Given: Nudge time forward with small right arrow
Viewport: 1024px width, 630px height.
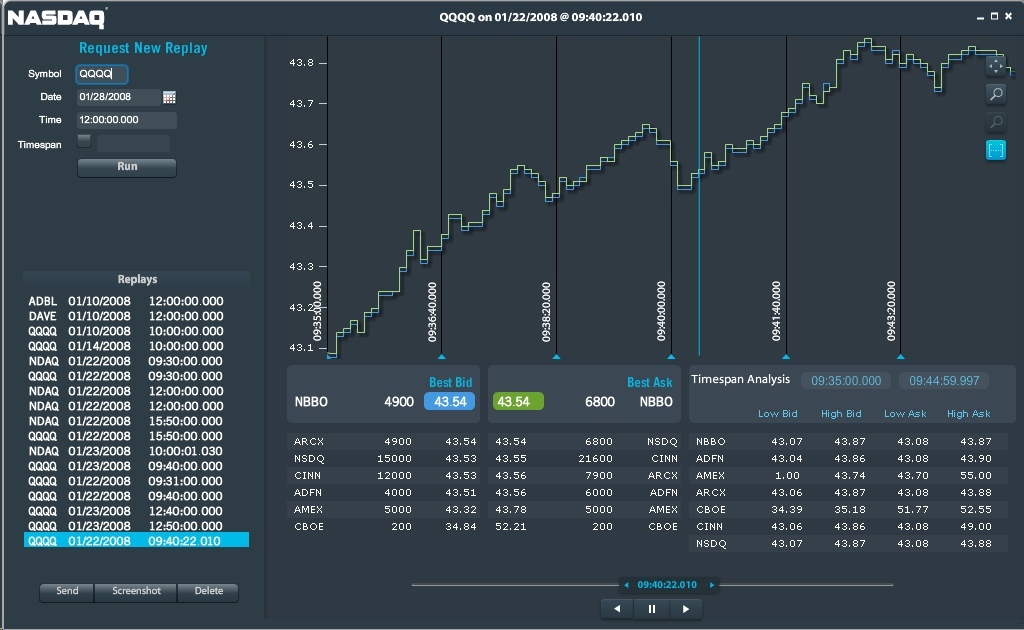Looking at the screenshot, I should coord(712,585).
